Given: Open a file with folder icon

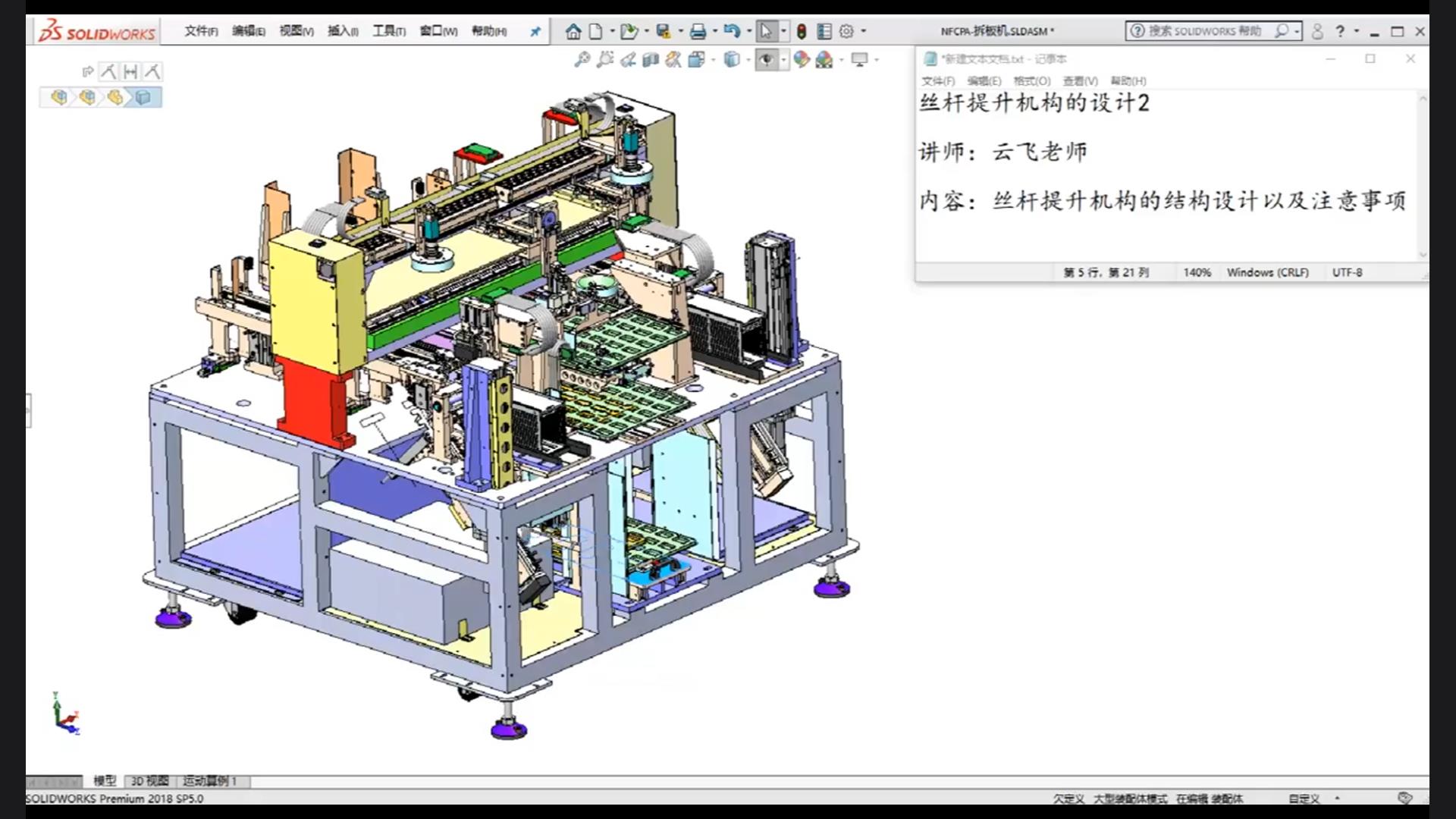Looking at the screenshot, I should (629, 31).
